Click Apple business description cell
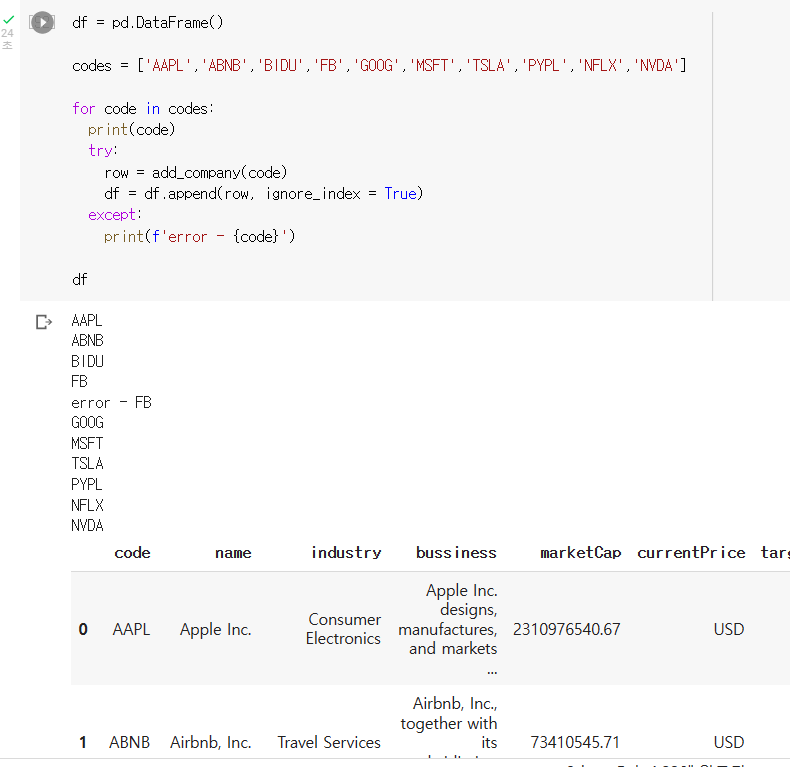This screenshot has width=790, height=767. pos(448,628)
